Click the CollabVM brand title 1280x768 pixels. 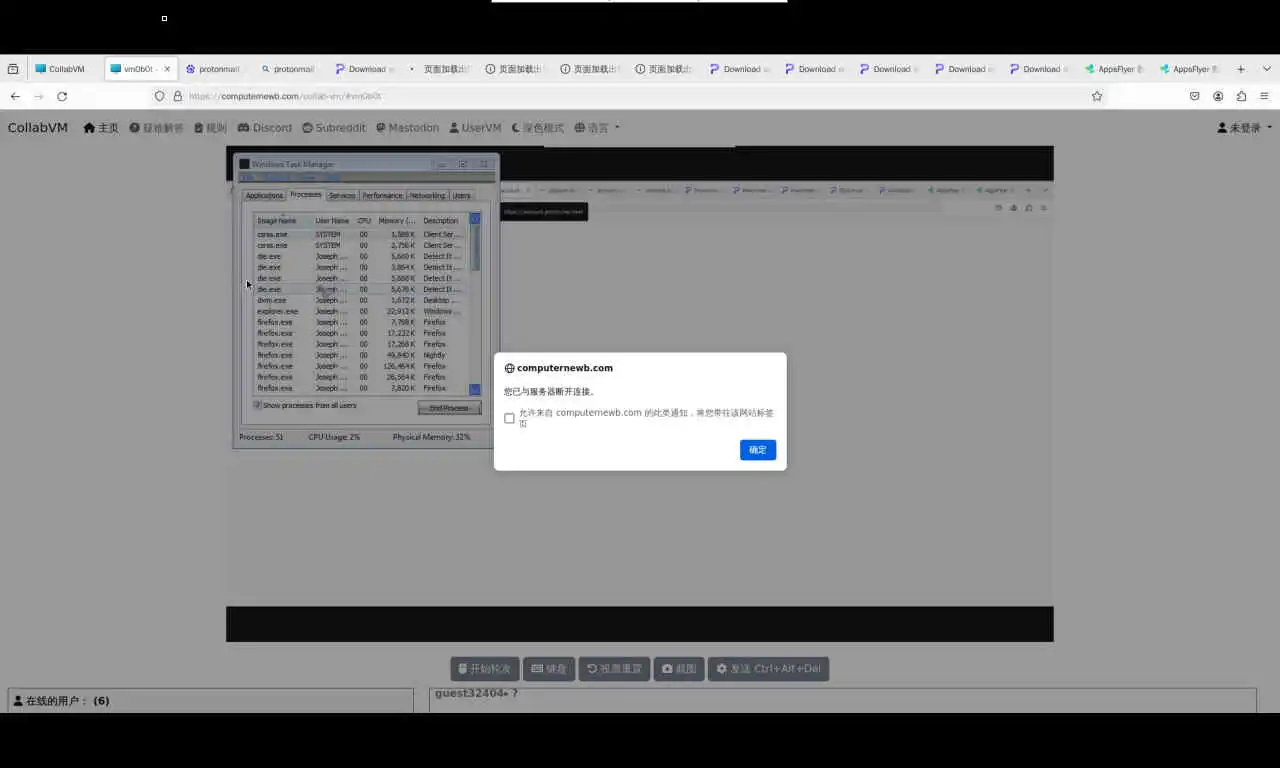click(38, 128)
